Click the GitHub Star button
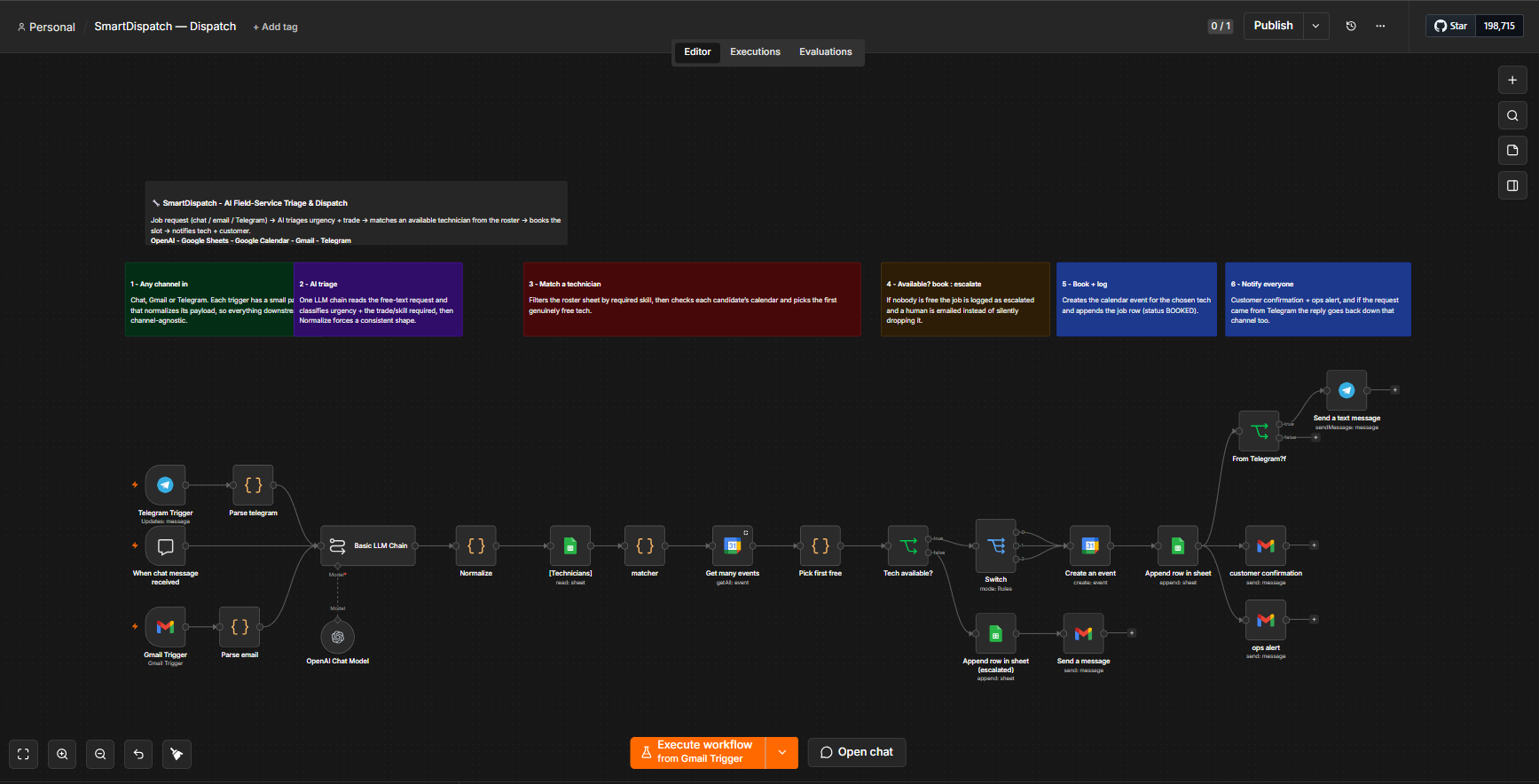Image resolution: width=1539 pixels, height=784 pixels. [1450, 26]
